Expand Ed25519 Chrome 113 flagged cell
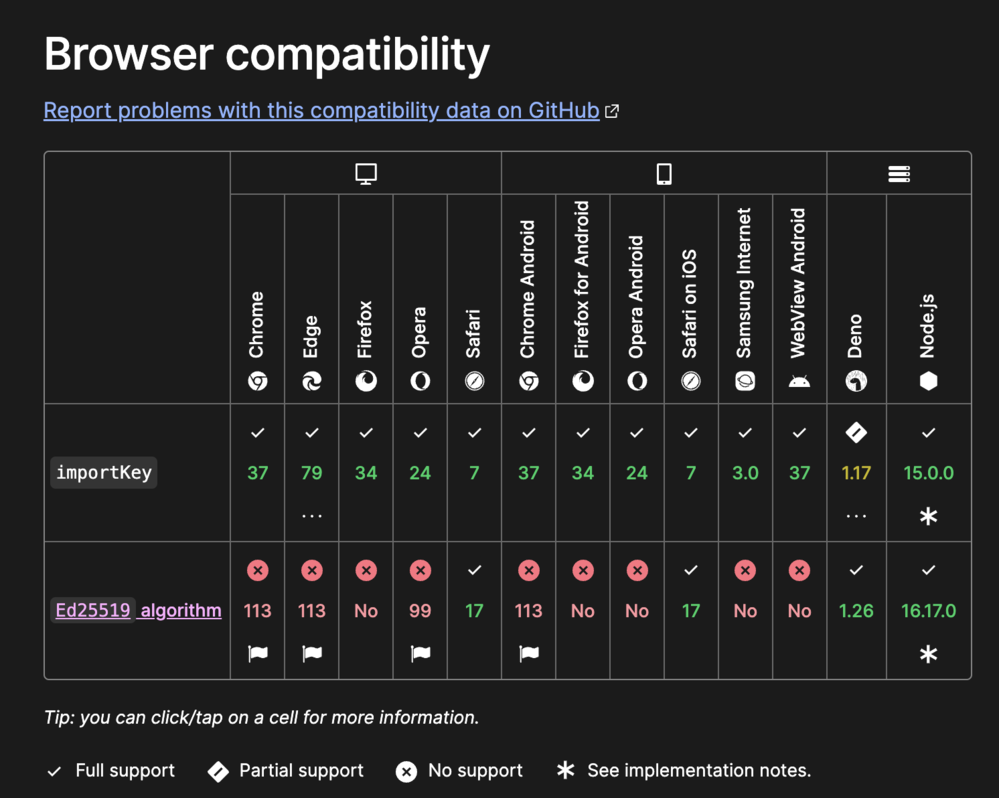Screen dimensions: 999x798 click(x=258, y=611)
